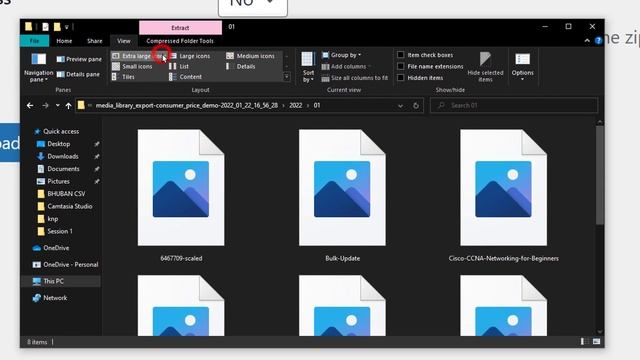Switch to the Share ribbon tab
The height and width of the screenshot is (360, 640).
pos(94,41)
